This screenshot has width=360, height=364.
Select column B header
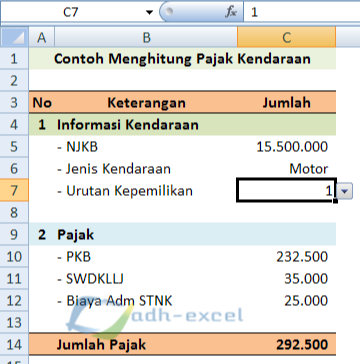[x=146, y=37]
